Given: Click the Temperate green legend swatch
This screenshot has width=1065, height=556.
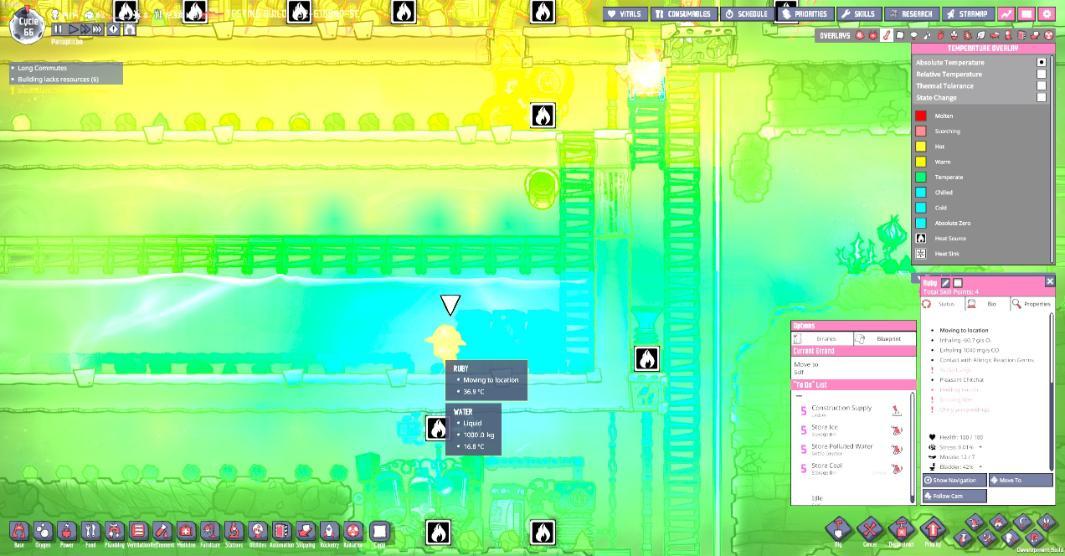Looking at the screenshot, I should click(920, 177).
